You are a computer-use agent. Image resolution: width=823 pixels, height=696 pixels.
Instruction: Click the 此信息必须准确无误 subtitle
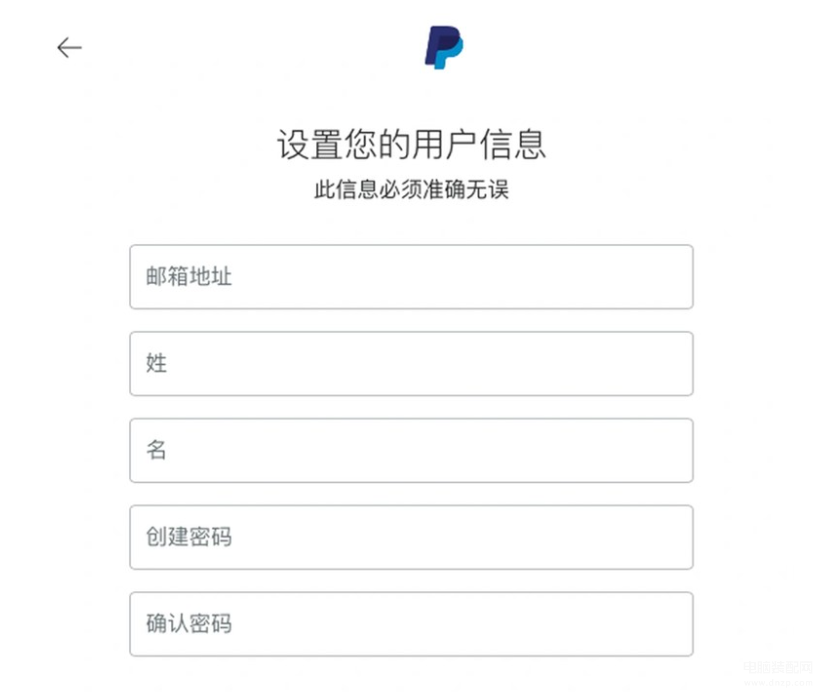coord(411,190)
